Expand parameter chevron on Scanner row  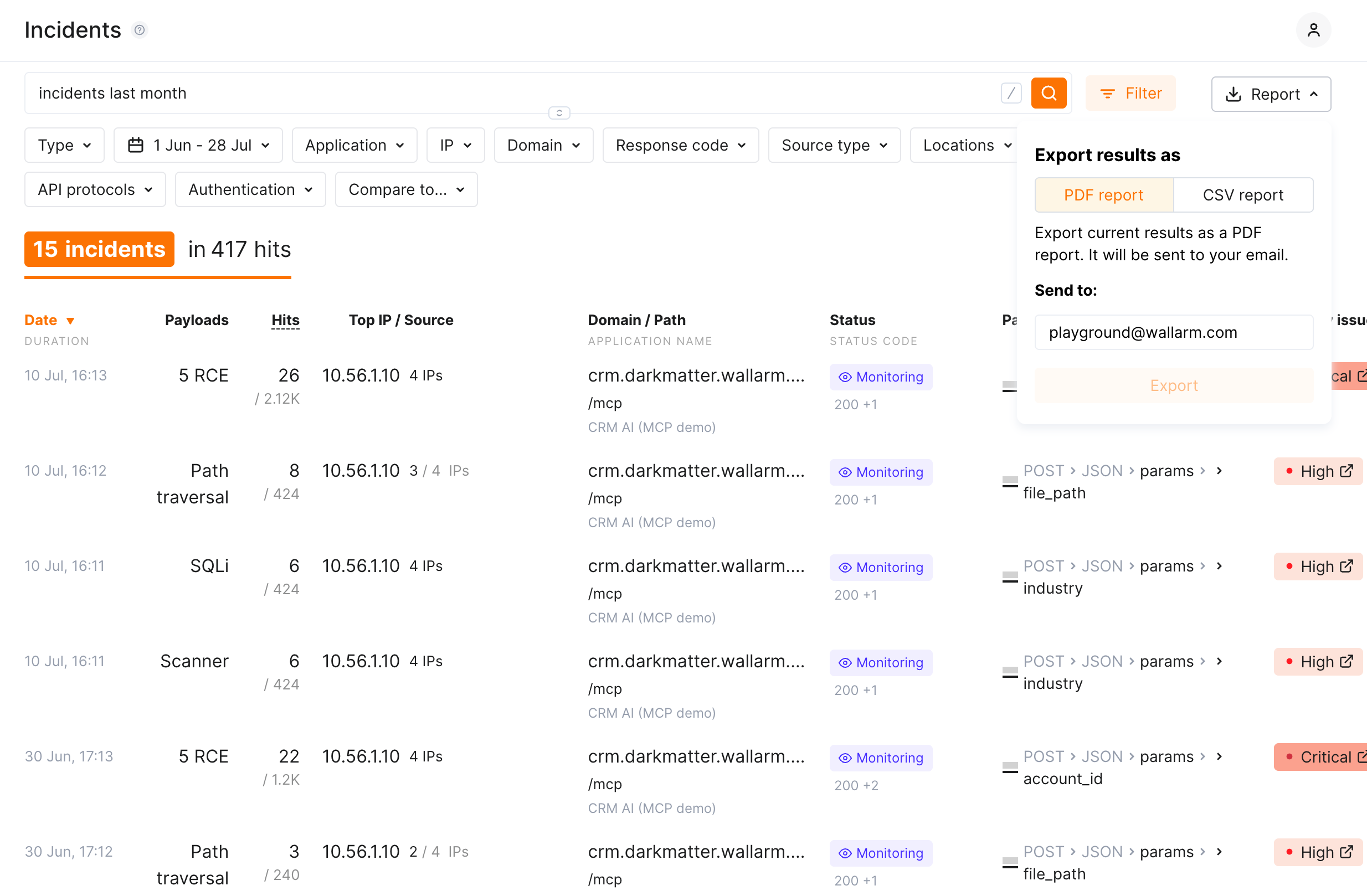[x=1219, y=662]
